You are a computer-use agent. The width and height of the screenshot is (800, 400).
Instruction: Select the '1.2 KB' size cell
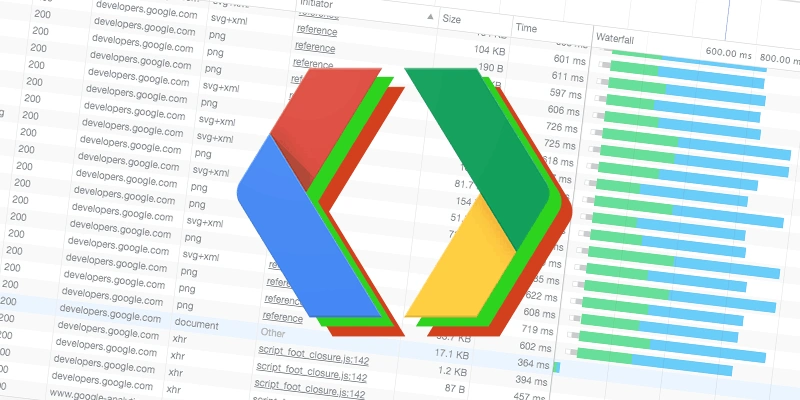(452, 371)
